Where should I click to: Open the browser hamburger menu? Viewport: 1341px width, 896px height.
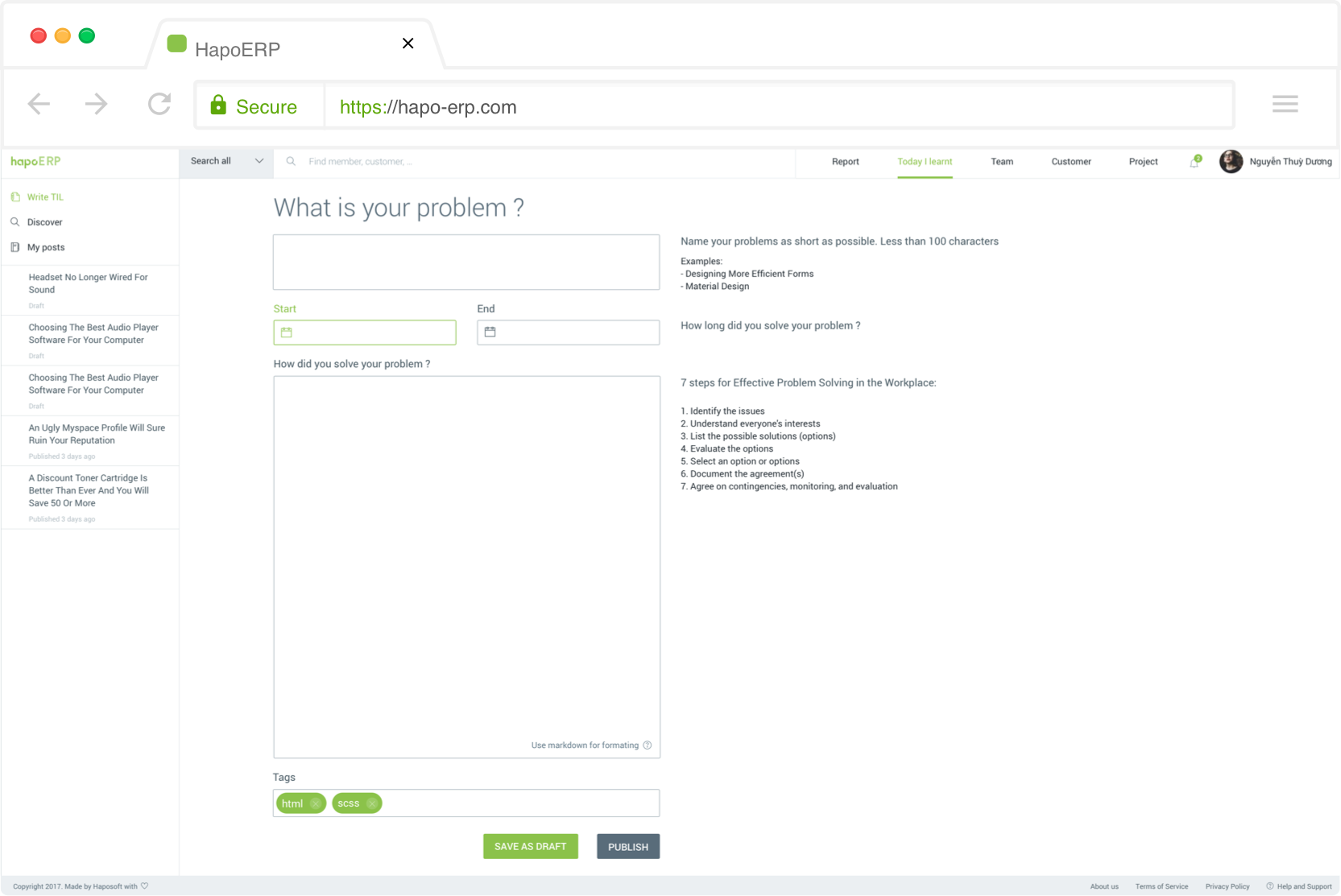(x=1285, y=104)
